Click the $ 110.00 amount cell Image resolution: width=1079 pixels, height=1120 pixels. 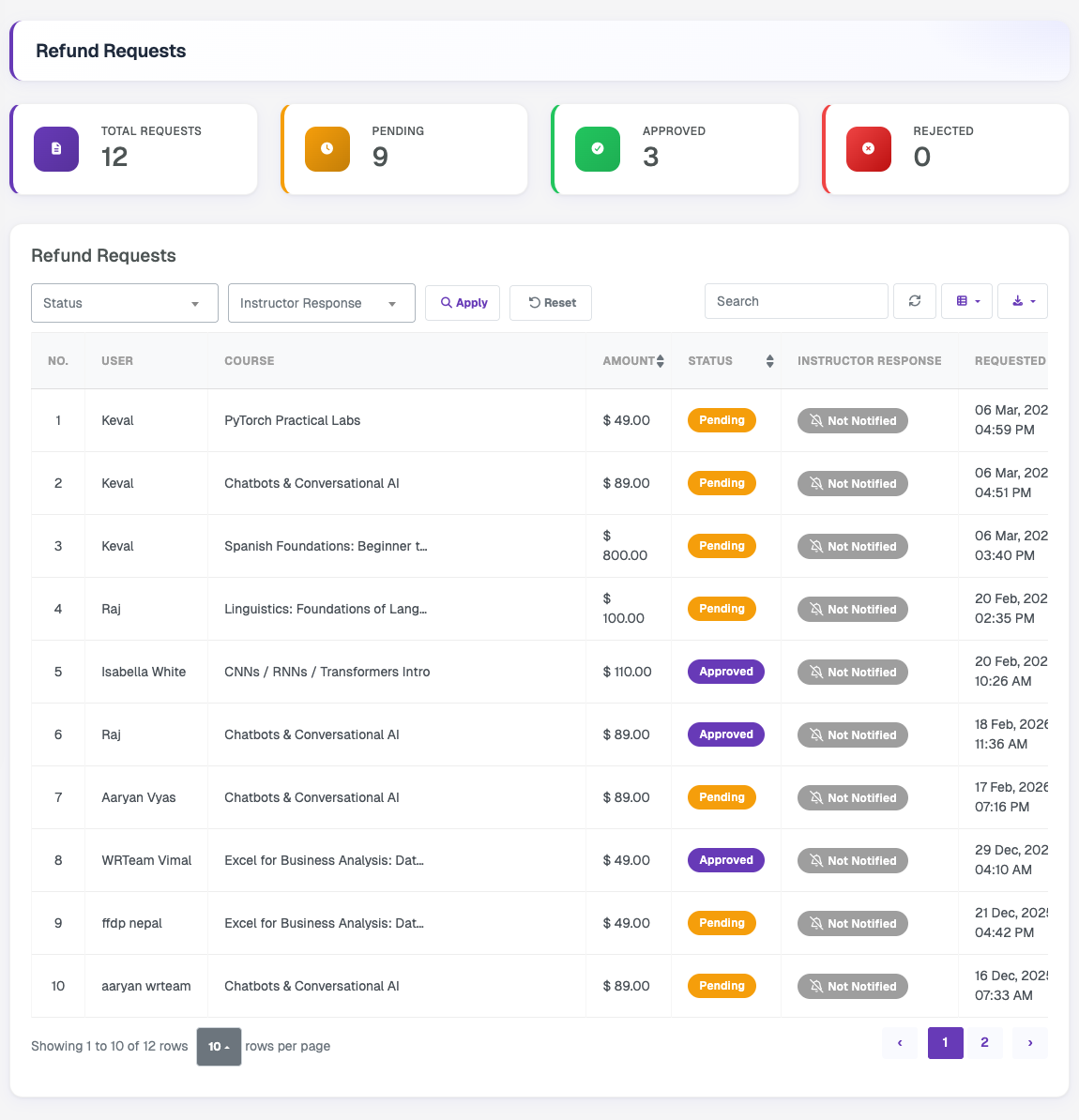point(629,673)
